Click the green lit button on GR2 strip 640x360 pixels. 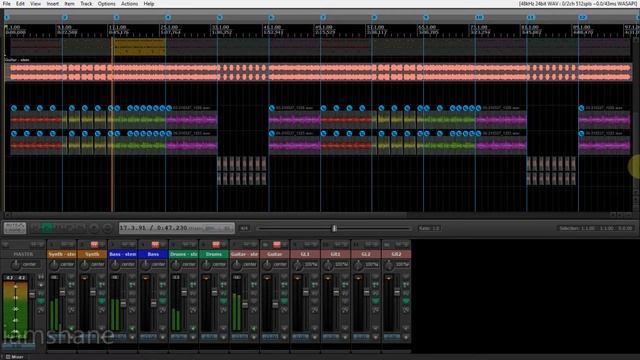(406, 301)
